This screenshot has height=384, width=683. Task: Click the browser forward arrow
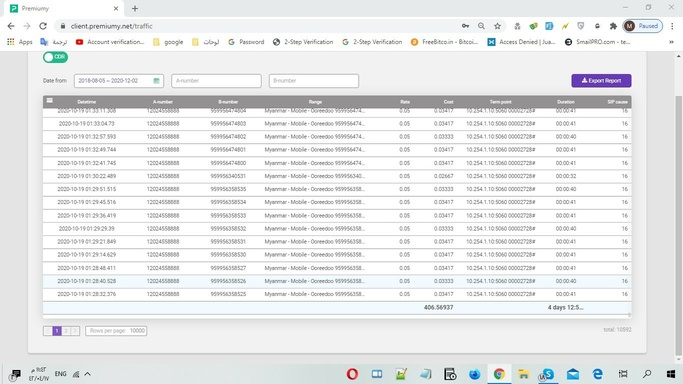[27, 26]
